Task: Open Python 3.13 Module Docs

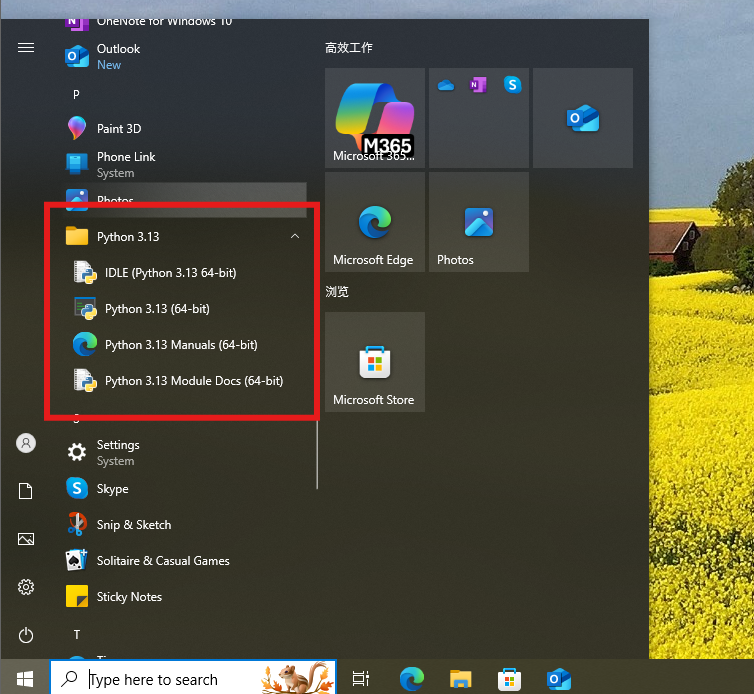Action: pyautogui.click(x=193, y=381)
